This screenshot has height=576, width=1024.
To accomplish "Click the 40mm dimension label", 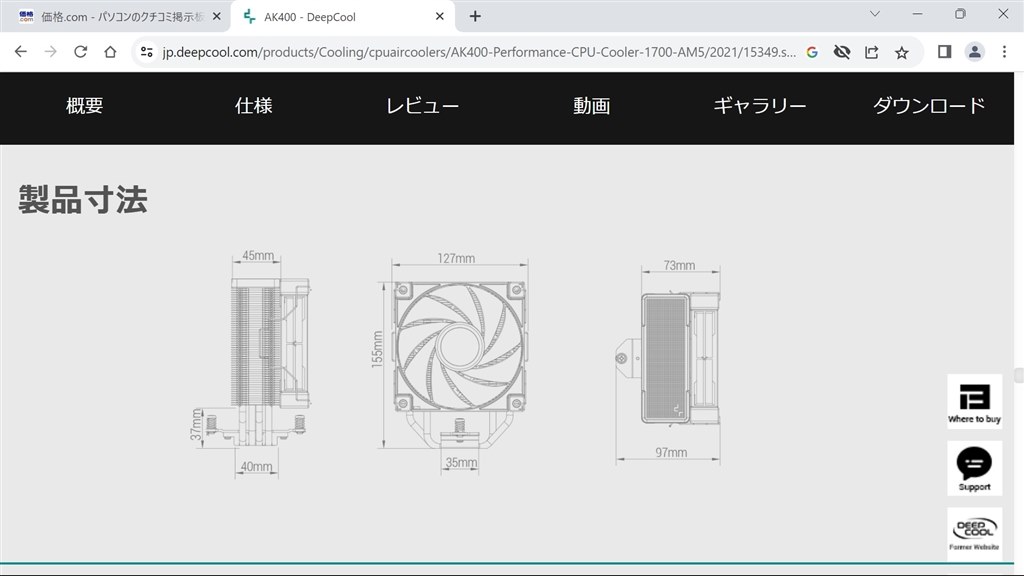I will [x=257, y=467].
